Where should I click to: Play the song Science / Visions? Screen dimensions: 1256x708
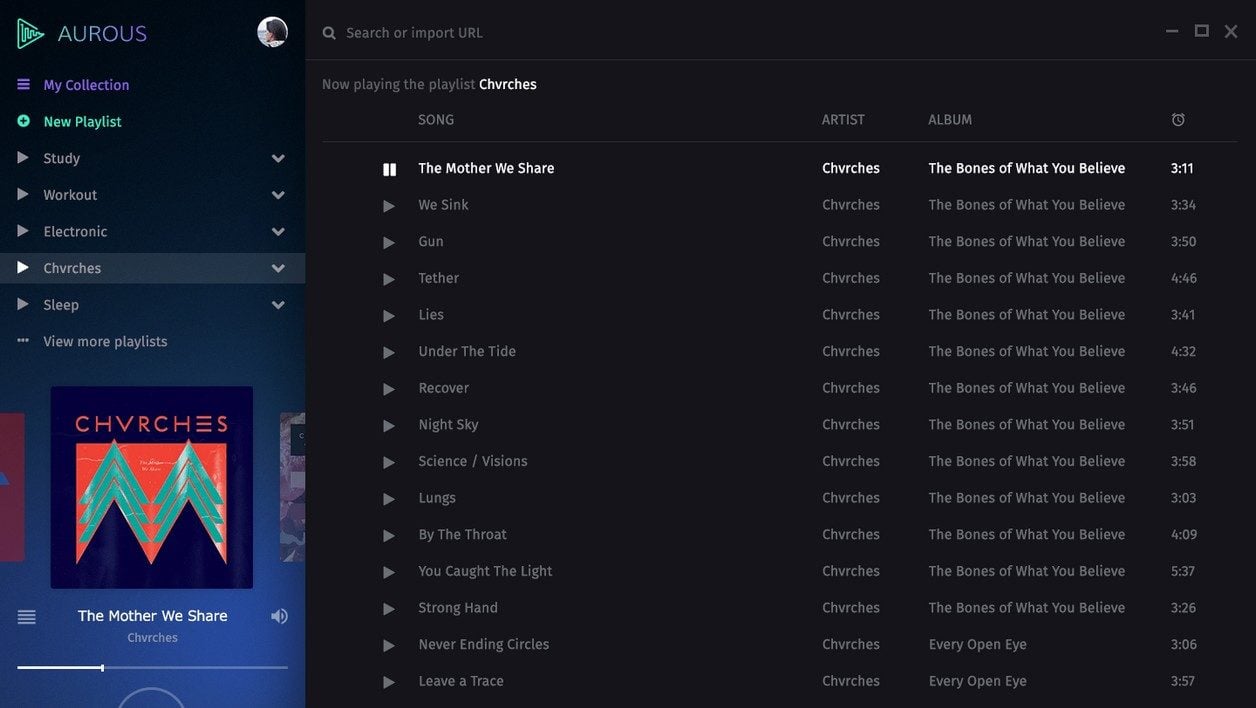pos(389,462)
